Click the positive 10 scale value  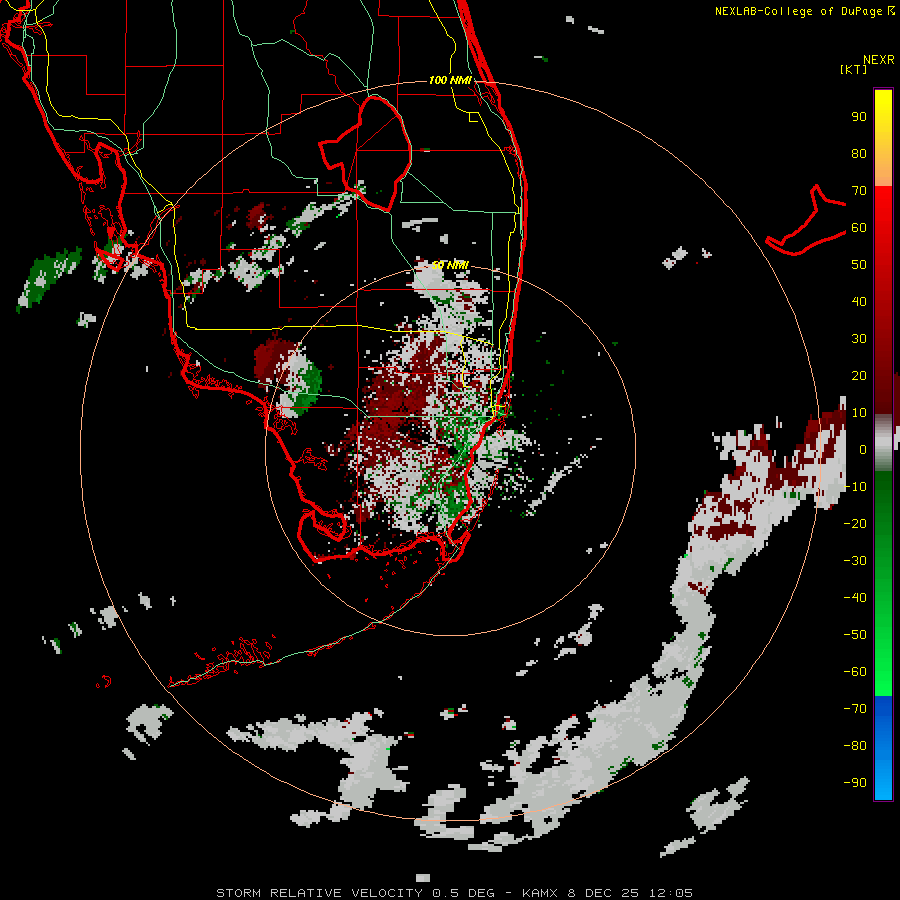(x=859, y=413)
